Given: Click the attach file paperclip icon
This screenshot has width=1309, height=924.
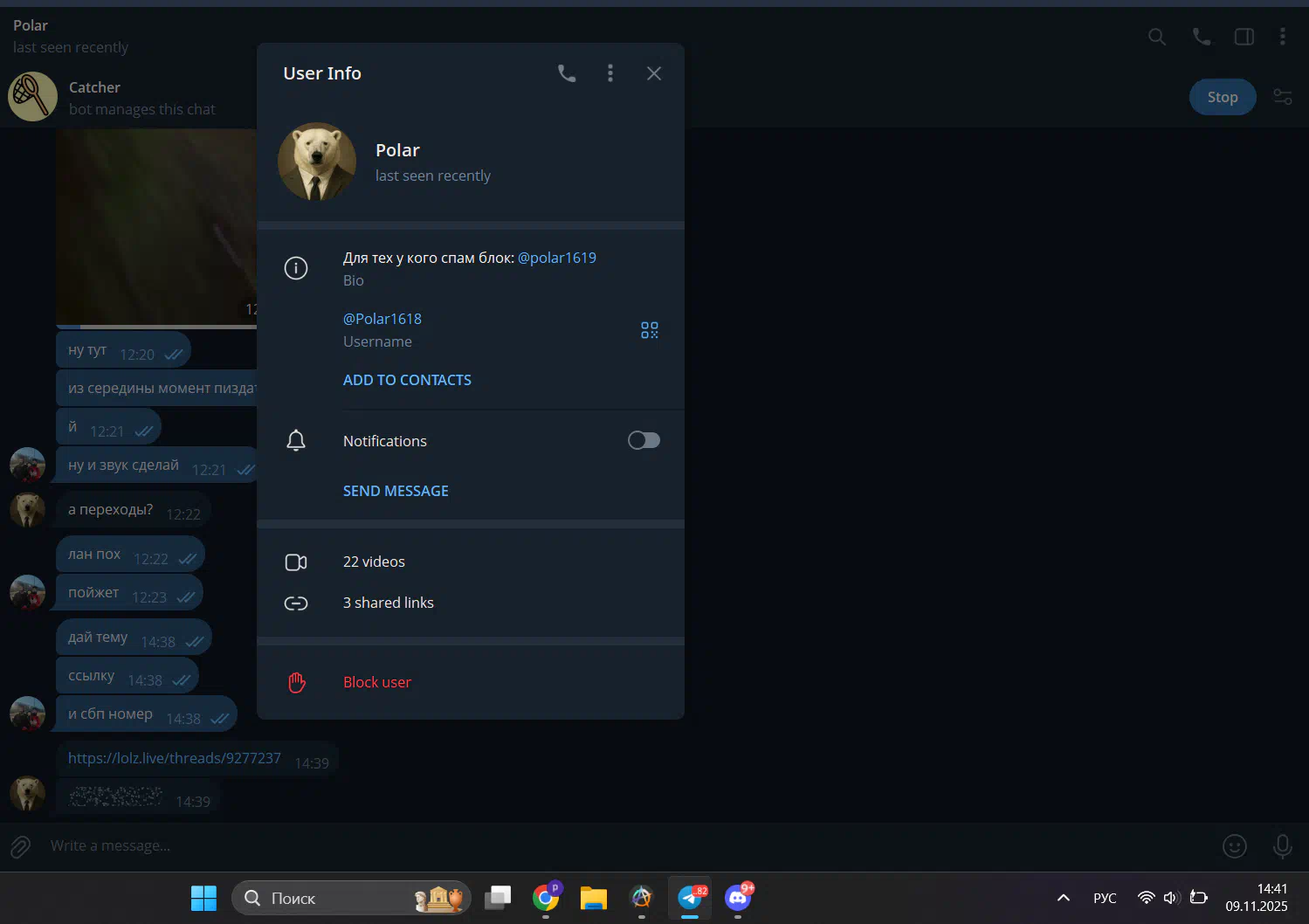Looking at the screenshot, I should 21,845.
